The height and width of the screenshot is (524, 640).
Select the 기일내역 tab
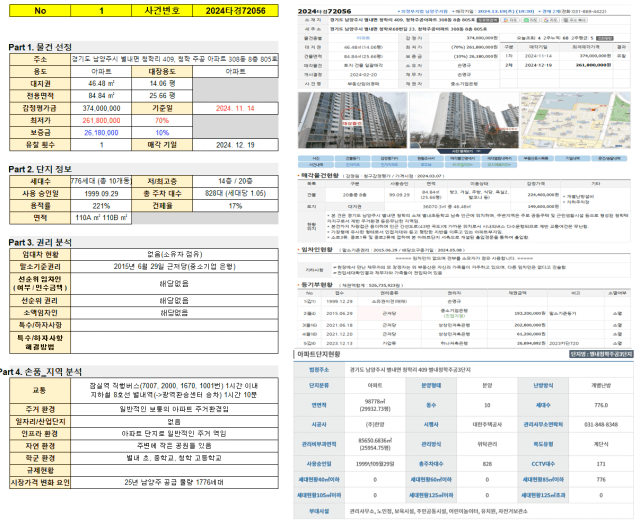point(573,158)
